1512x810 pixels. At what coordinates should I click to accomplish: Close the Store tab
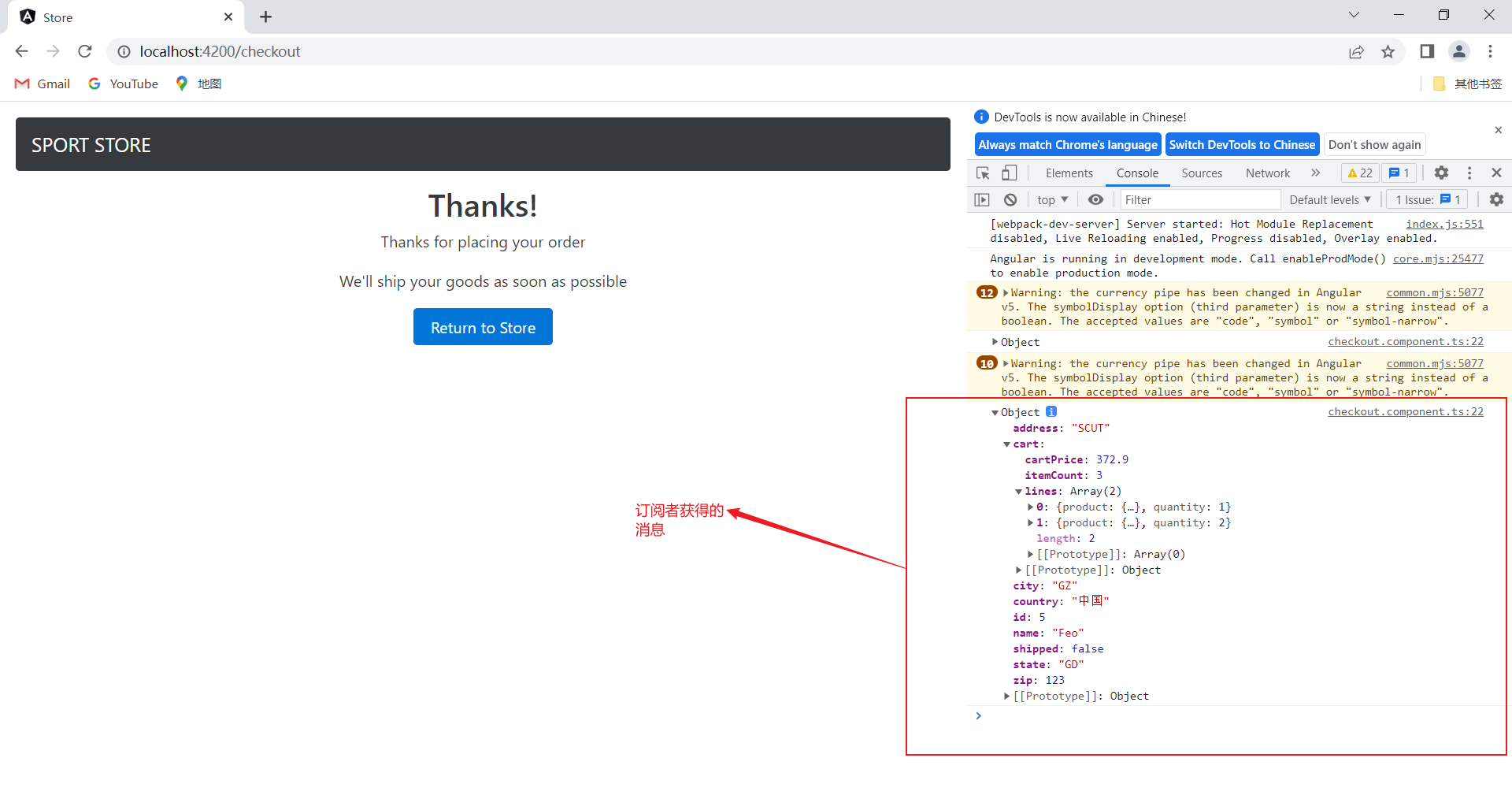tap(228, 17)
